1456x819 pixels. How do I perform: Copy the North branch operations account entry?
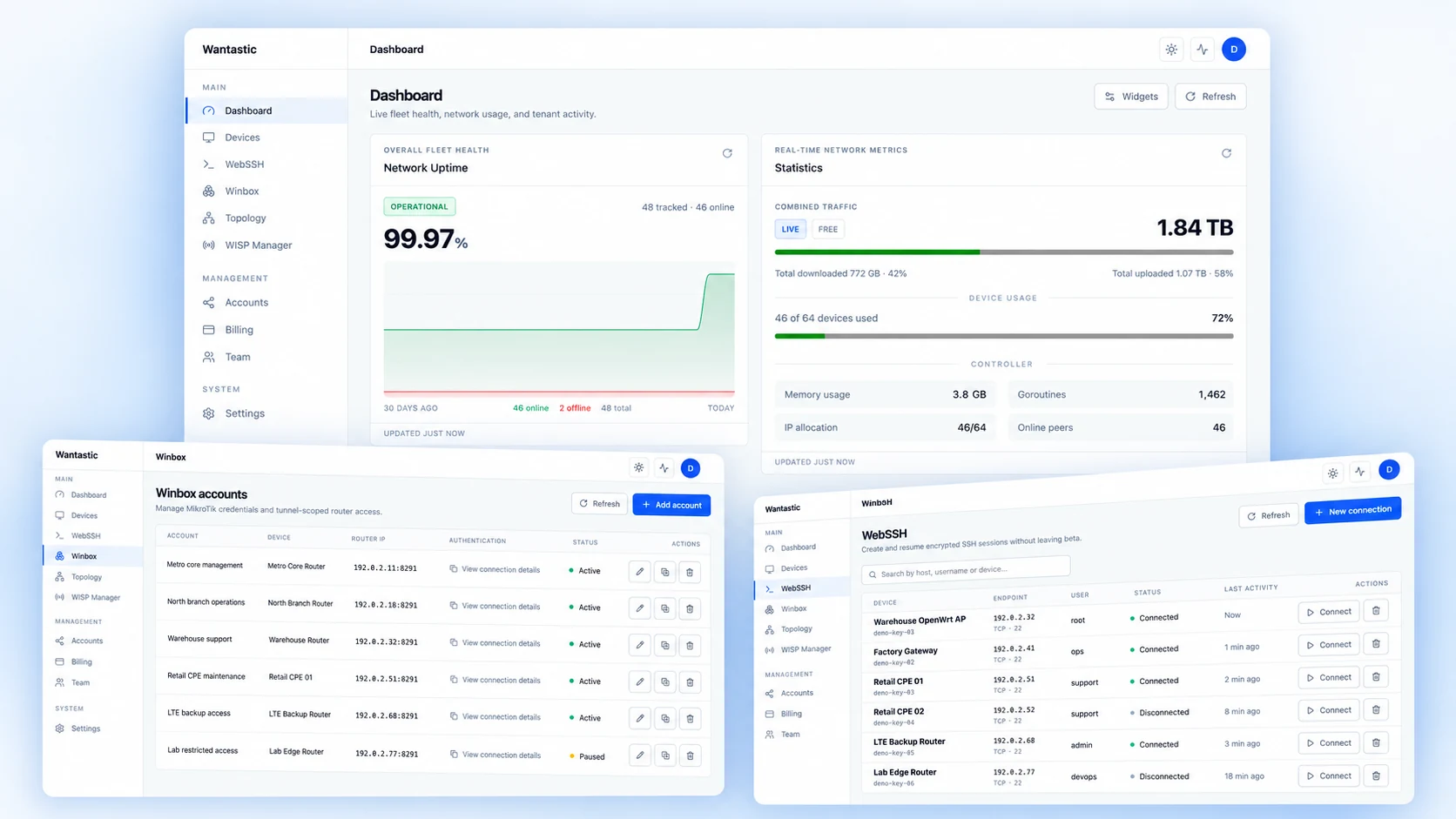click(x=665, y=608)
